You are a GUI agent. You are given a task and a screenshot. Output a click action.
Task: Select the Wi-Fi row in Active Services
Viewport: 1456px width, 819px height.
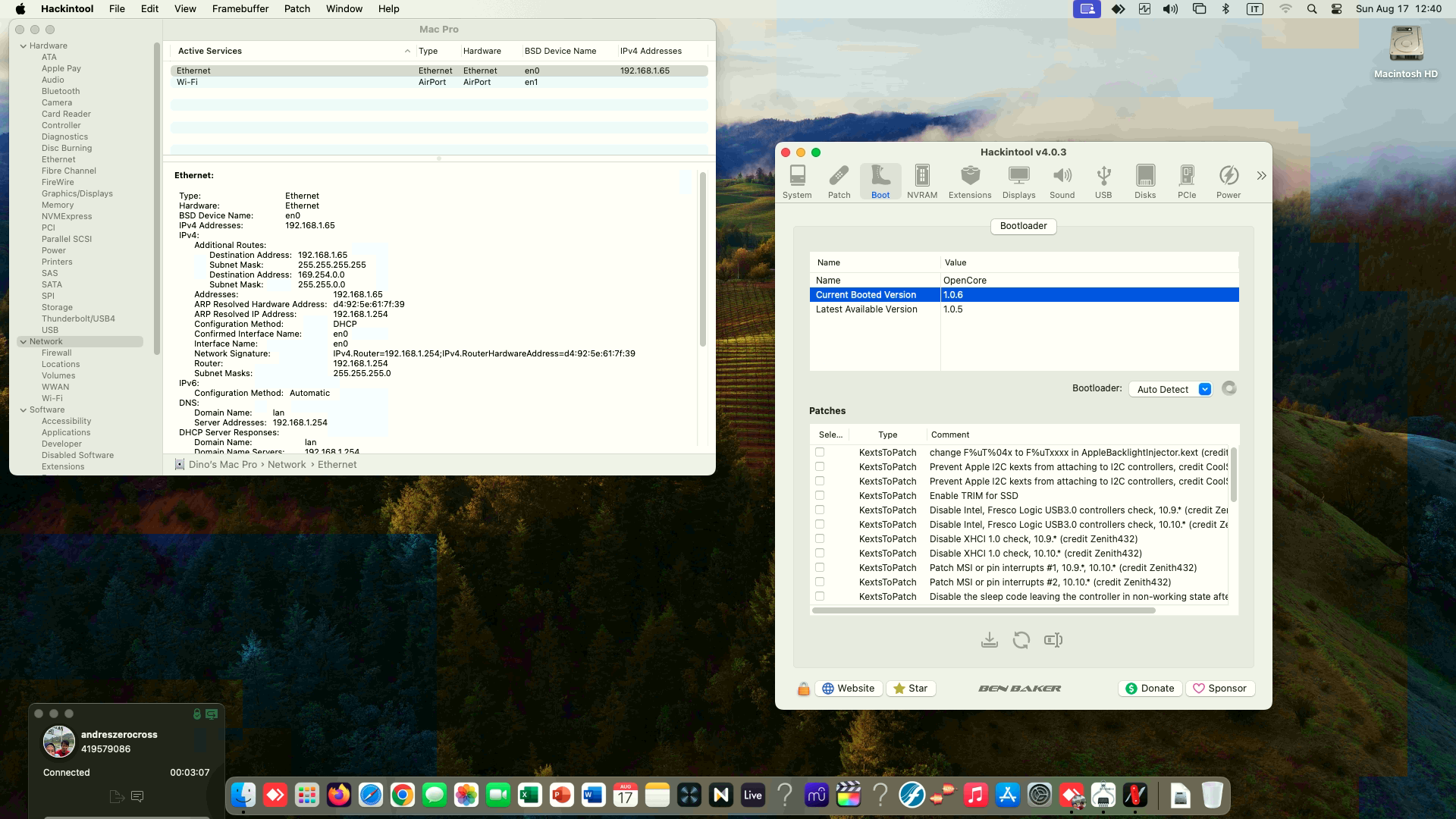(439, 82)
